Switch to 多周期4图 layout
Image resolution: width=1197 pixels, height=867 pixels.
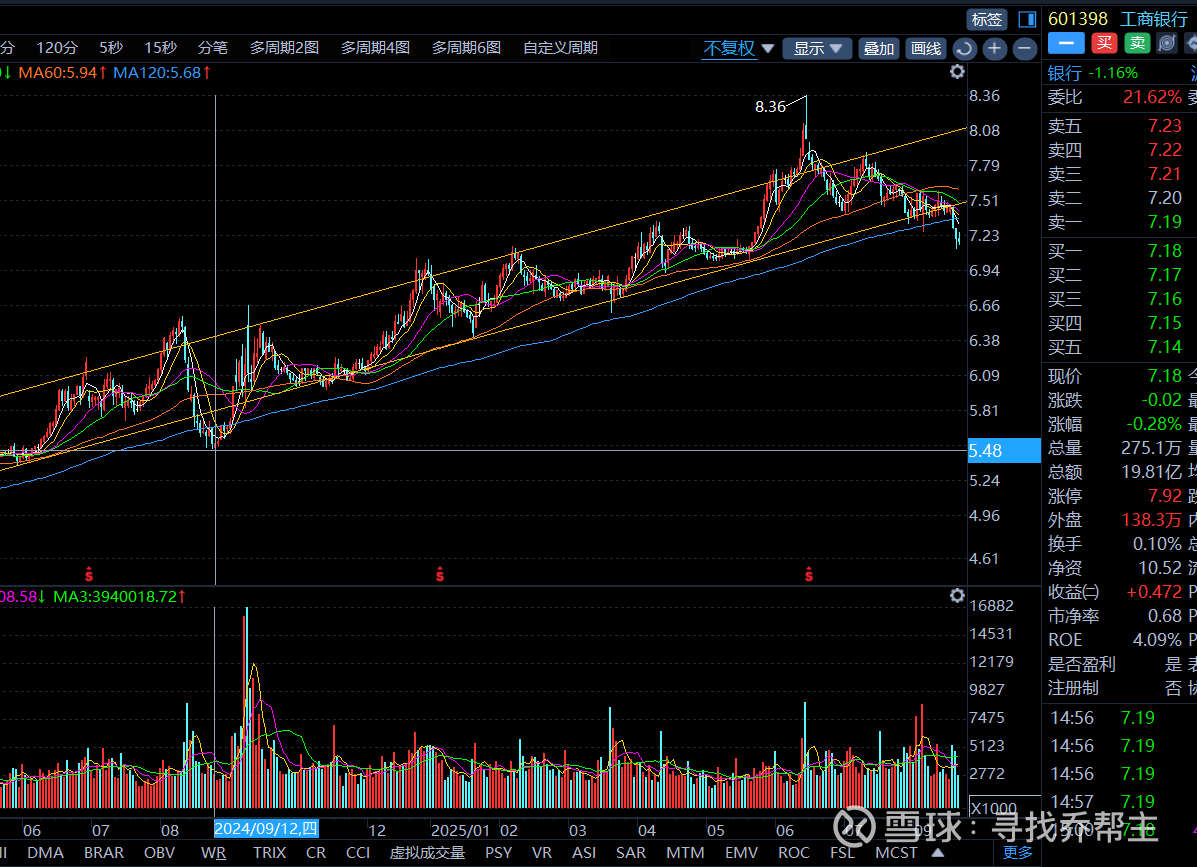coord(375,47)
